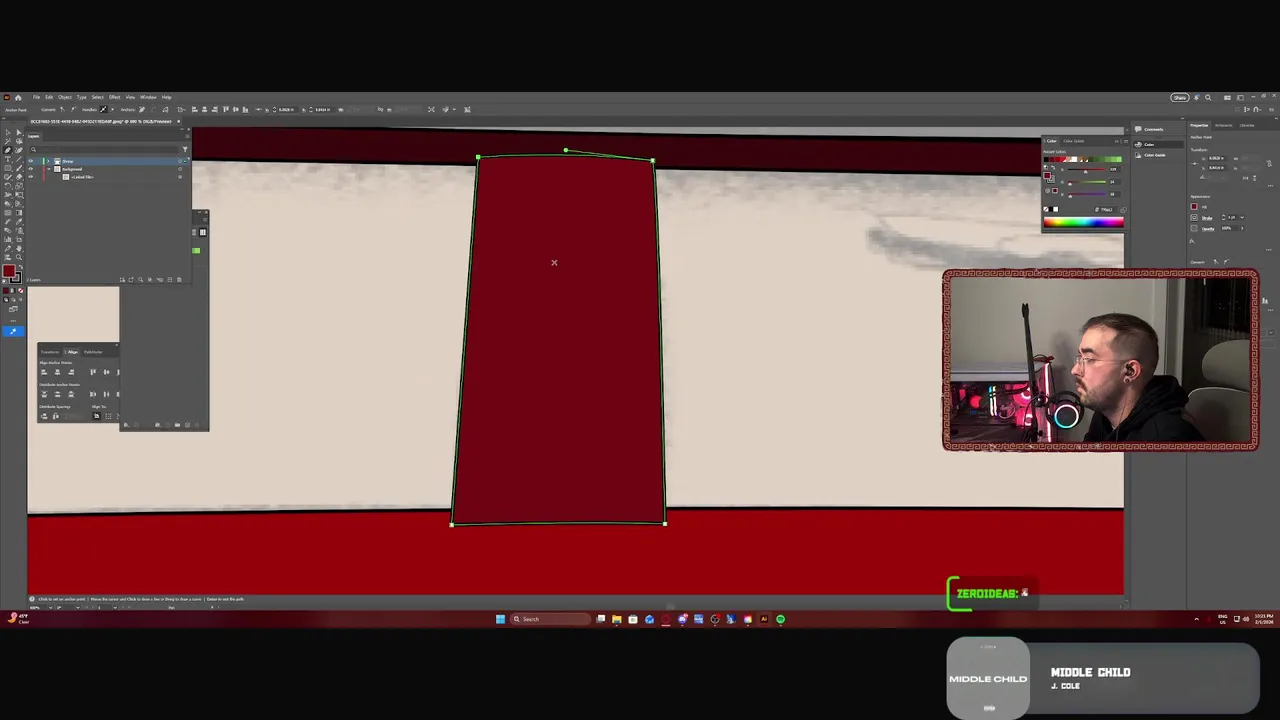This screenshot has height=720, width=1280.
Task: Select the Curvature tool
Action: click(x=19, y=150)
